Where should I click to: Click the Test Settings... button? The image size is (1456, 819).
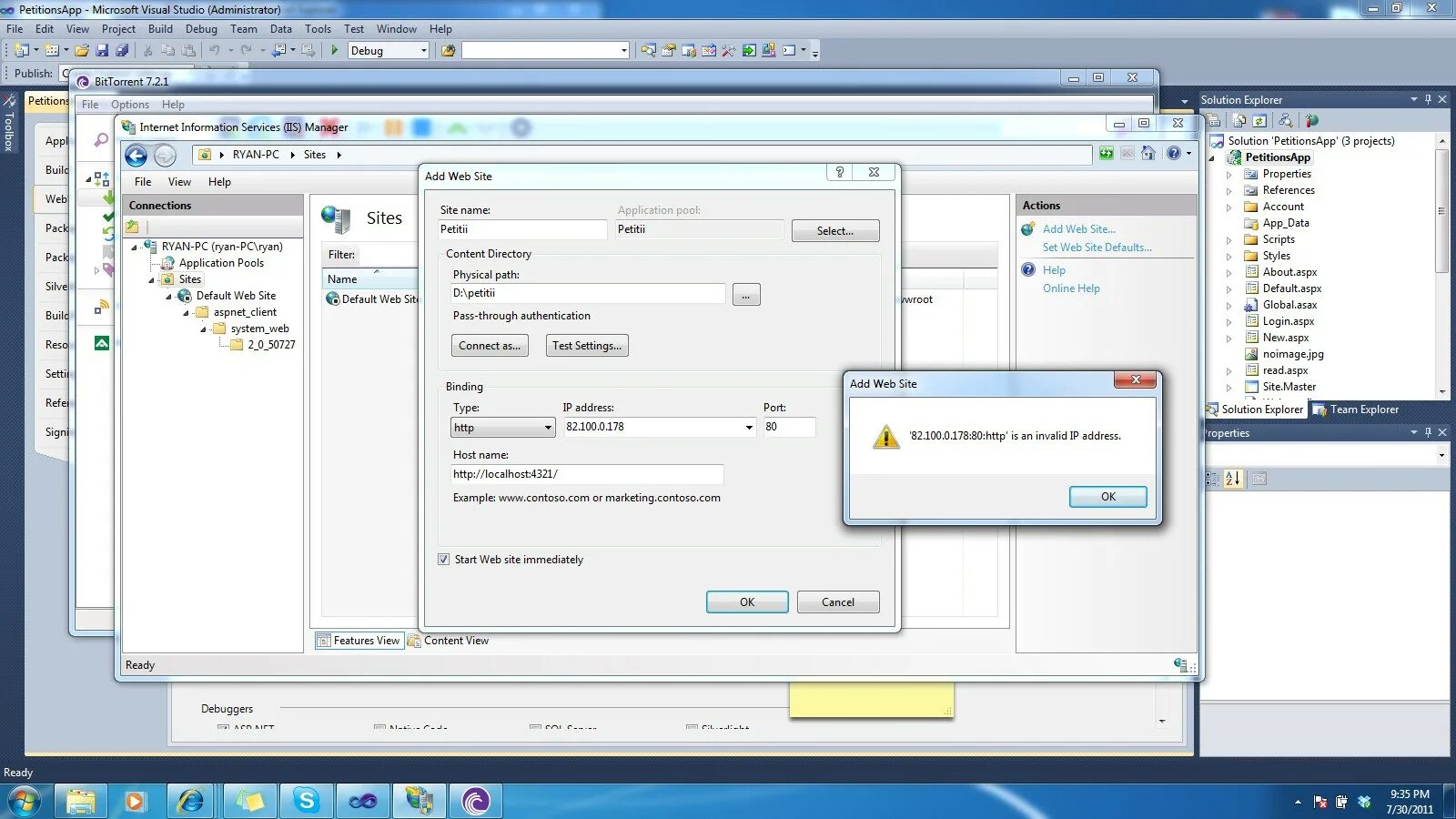587,346
